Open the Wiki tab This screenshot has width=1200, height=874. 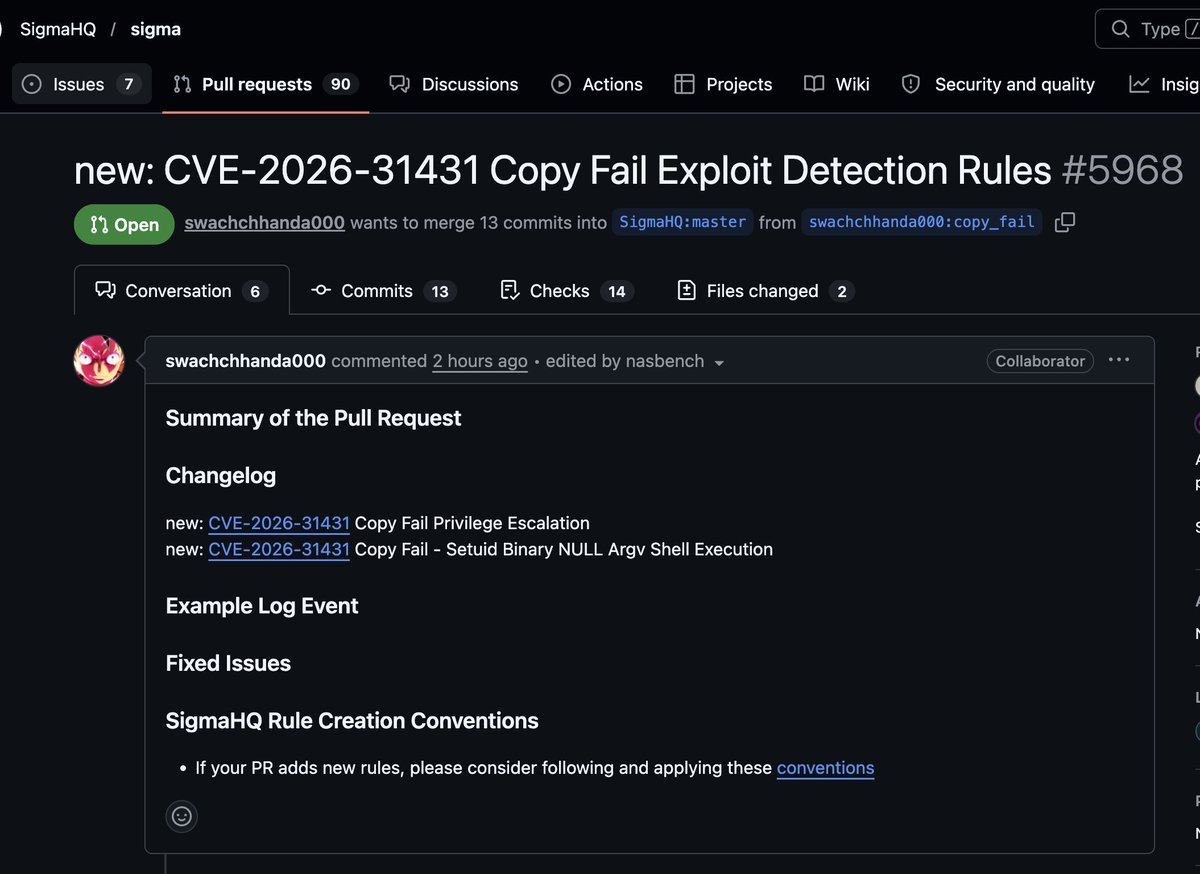click(x=837, y=84)
